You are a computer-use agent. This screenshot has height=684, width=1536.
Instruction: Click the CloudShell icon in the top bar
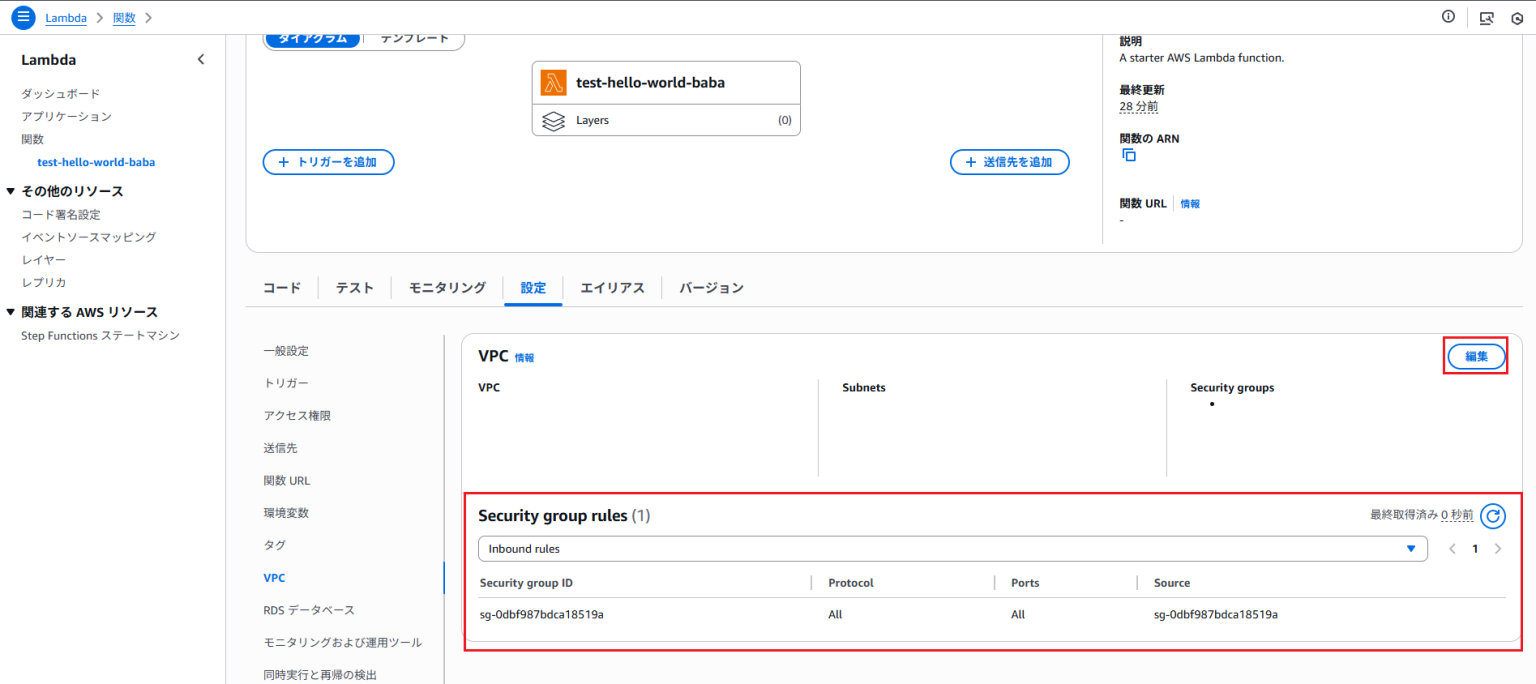click(x=1487, y=17)
